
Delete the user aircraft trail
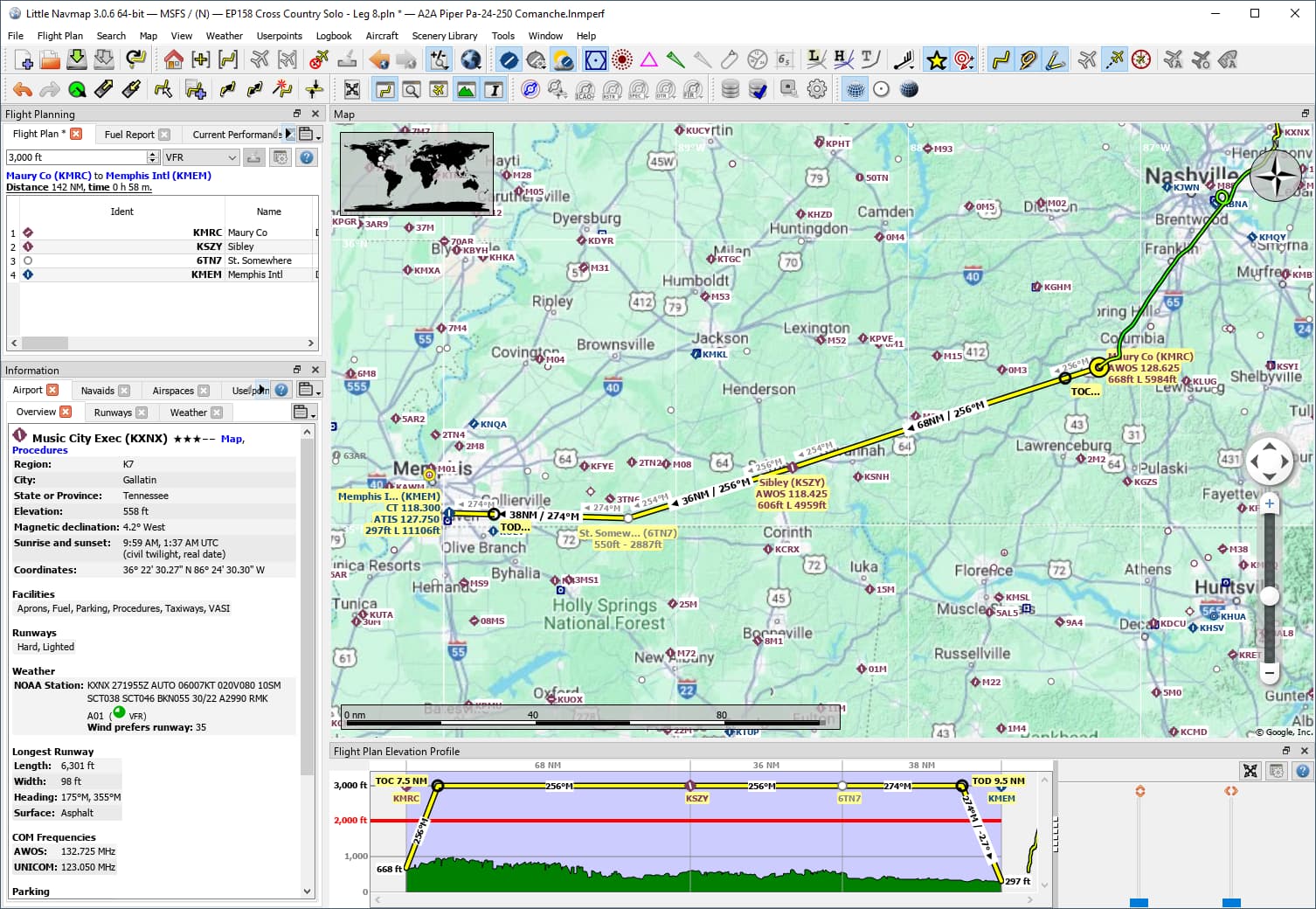click(x=320, y=59)
